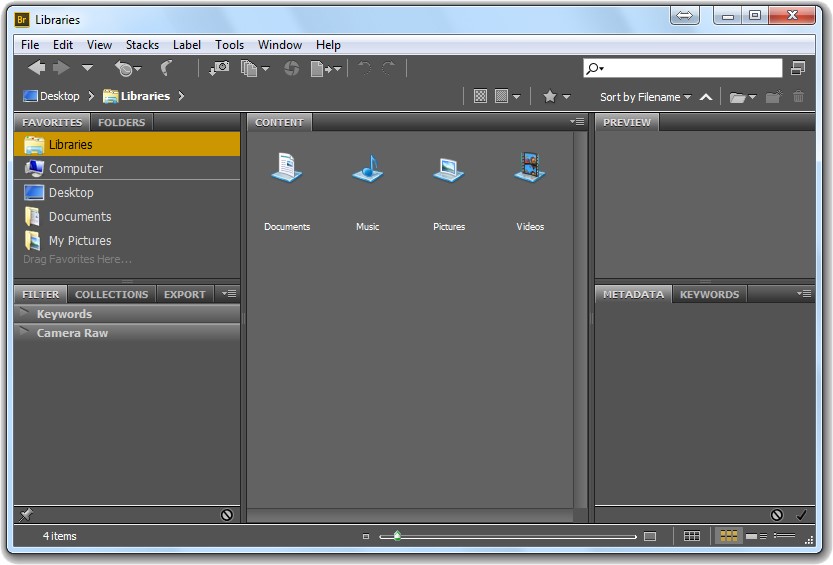Click the thumbnail size slider handle

397,536
